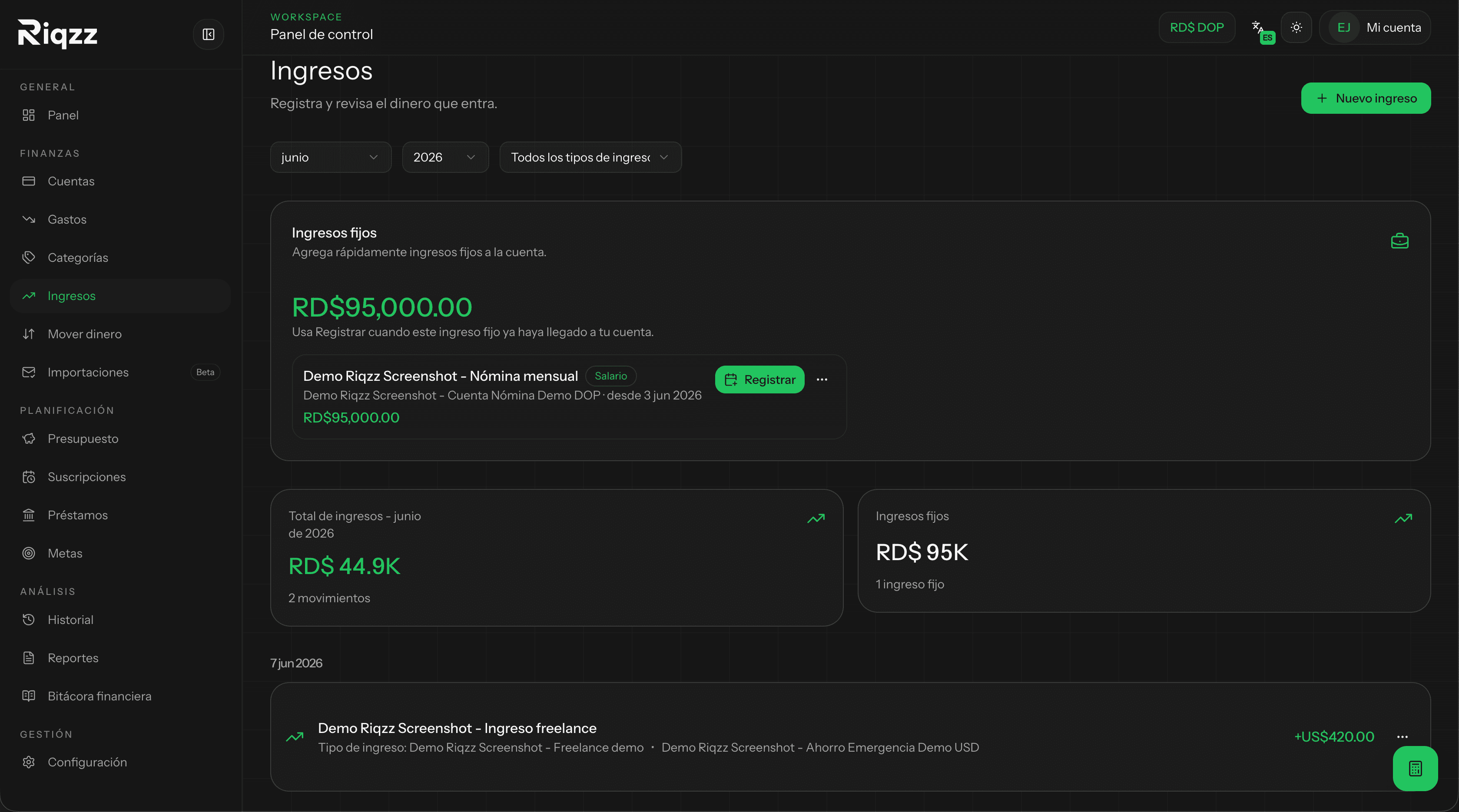1459x812 pixels.
Task: Click the 7 jun 2026 date header
Action: [296, 663]
